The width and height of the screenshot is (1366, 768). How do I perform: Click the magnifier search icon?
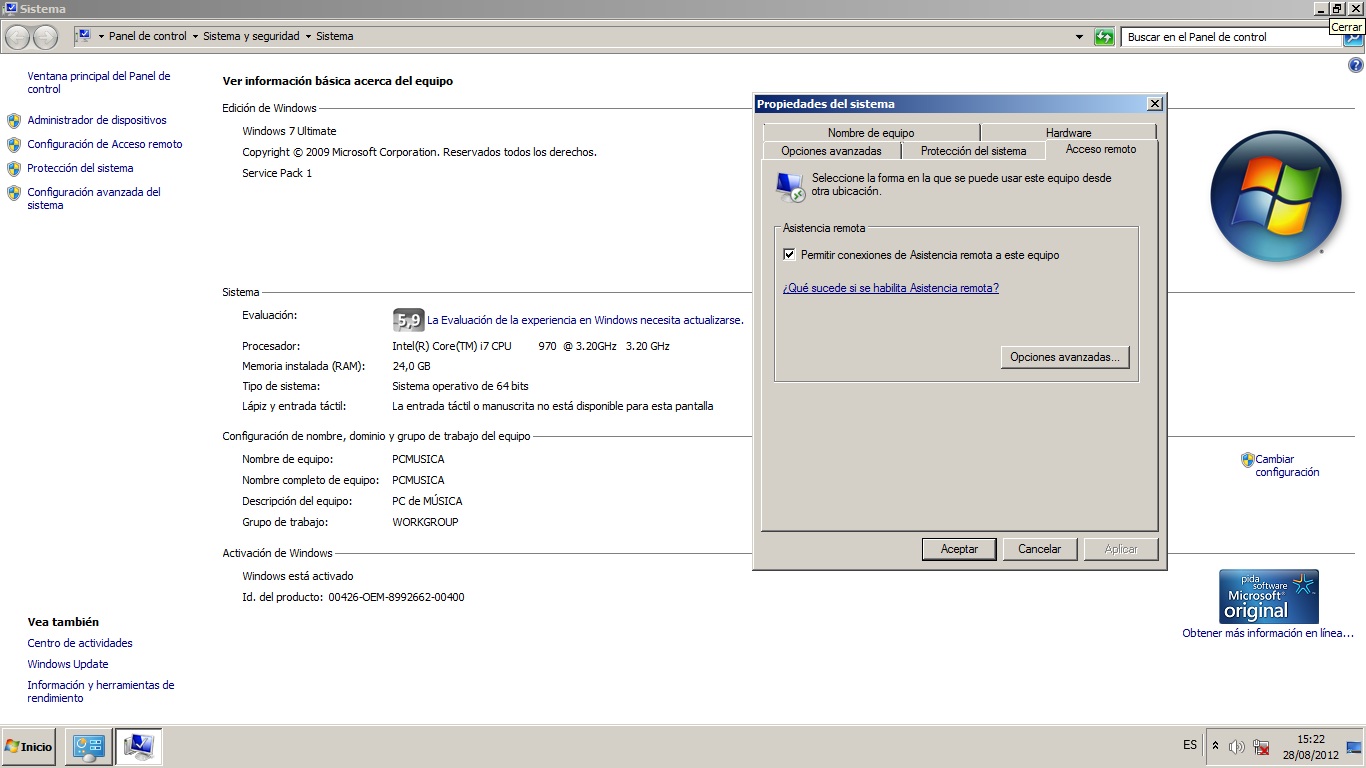pyautogui.click(x=1352, y=38)
